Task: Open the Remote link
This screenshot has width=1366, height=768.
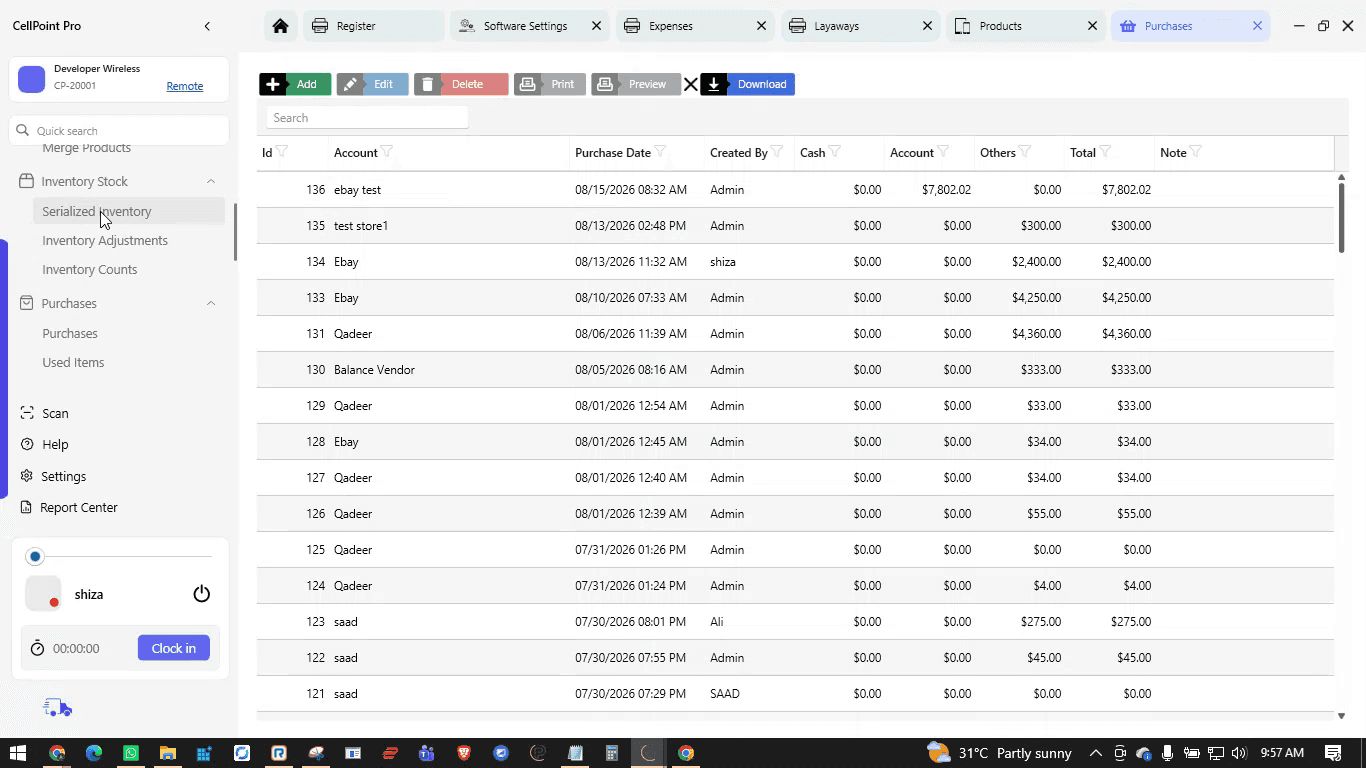Action: point(185,86)
